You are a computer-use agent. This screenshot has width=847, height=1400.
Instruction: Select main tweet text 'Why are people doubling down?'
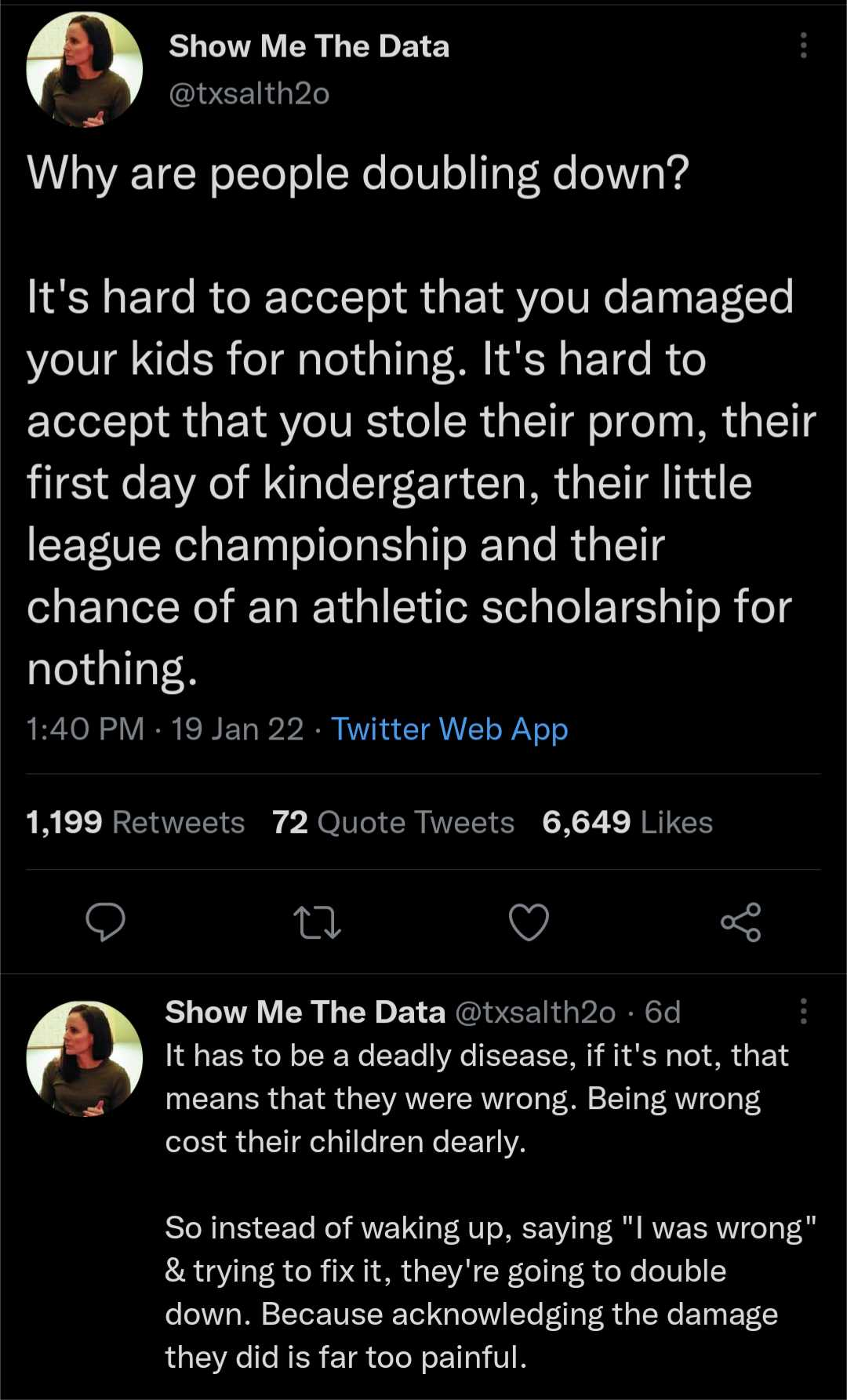coord(358,173)
